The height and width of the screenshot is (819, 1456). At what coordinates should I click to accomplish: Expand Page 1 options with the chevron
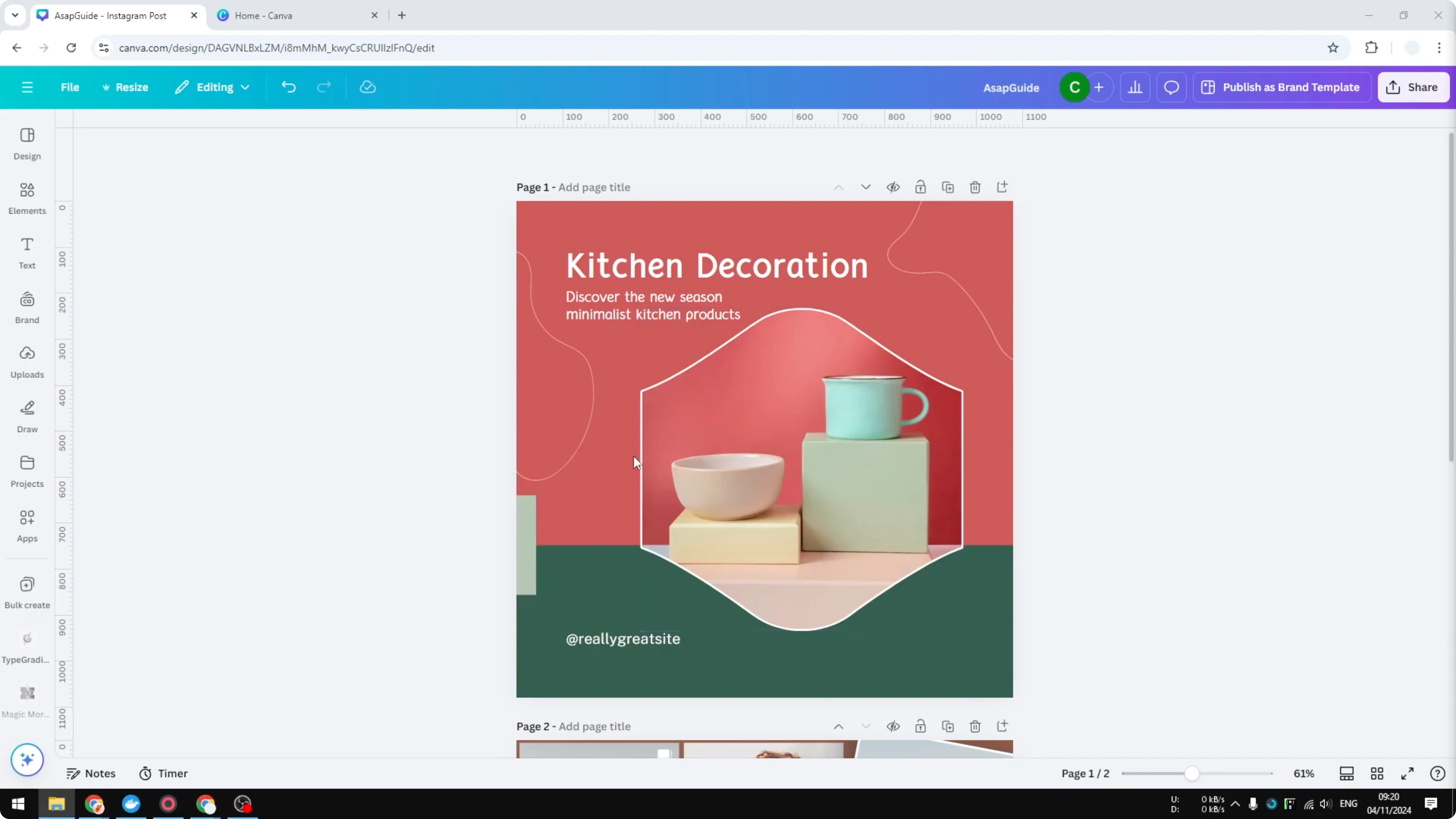865,186
